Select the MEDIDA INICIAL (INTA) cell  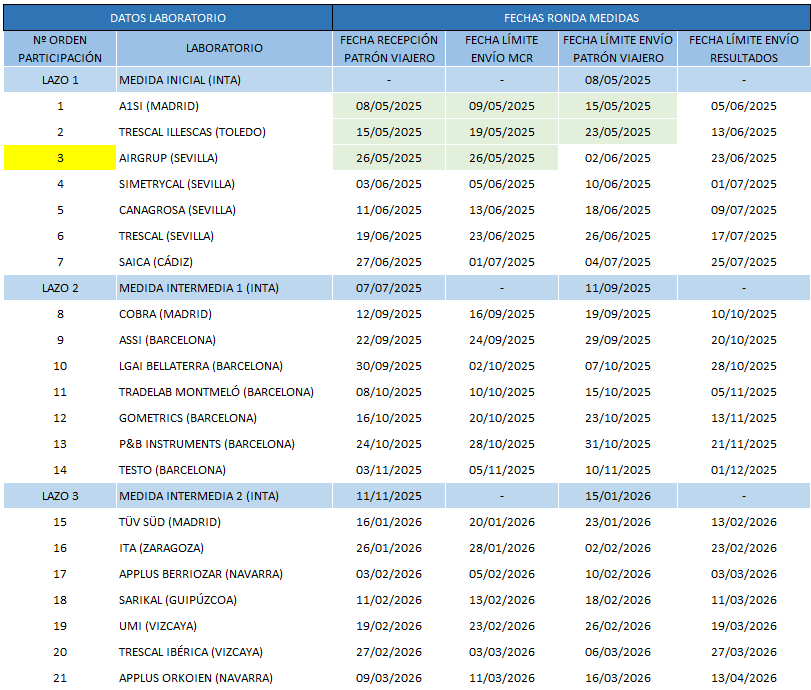[x=224, y=80]
